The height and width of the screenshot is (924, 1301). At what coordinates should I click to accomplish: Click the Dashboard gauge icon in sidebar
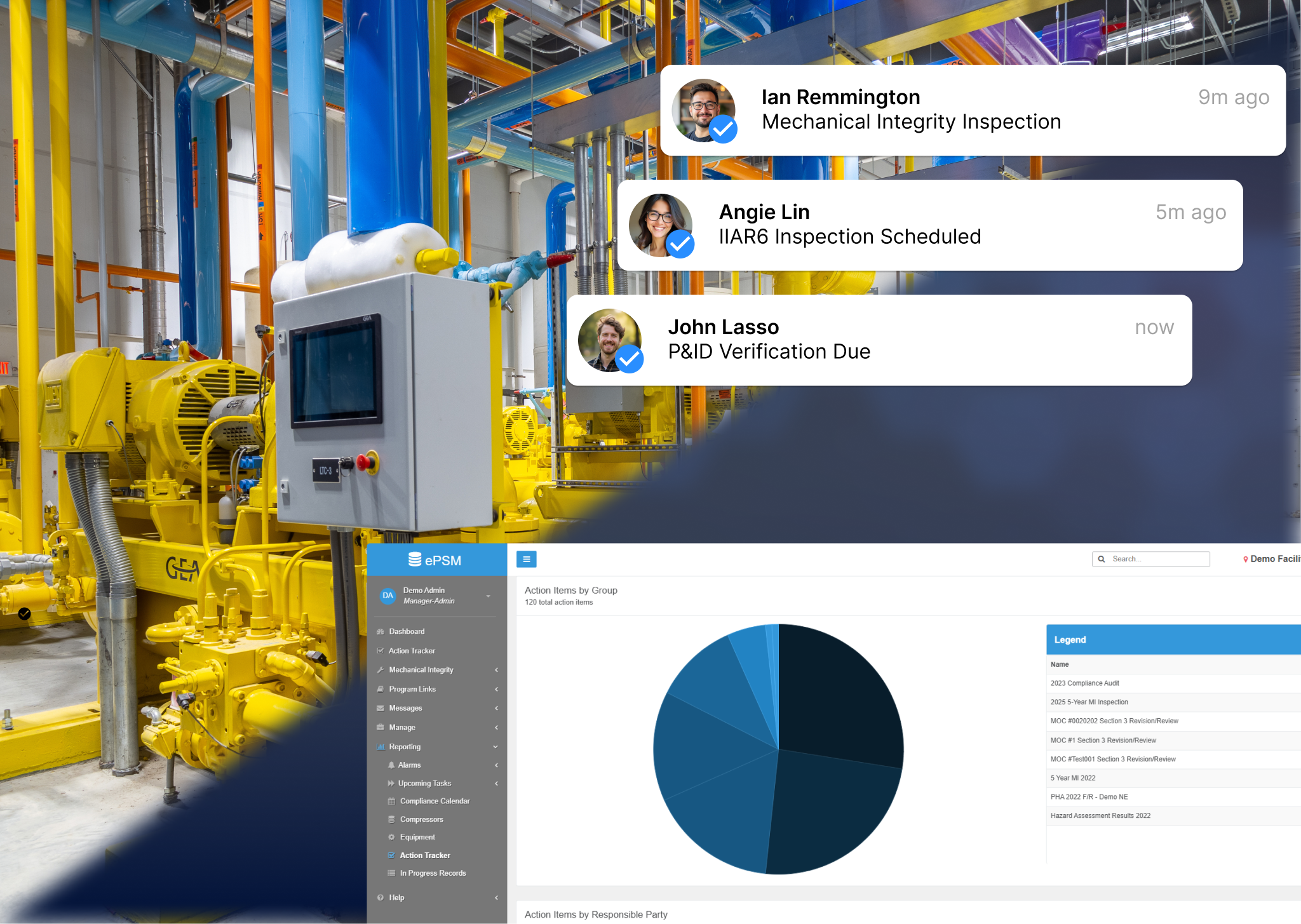(x=381, y=631)
